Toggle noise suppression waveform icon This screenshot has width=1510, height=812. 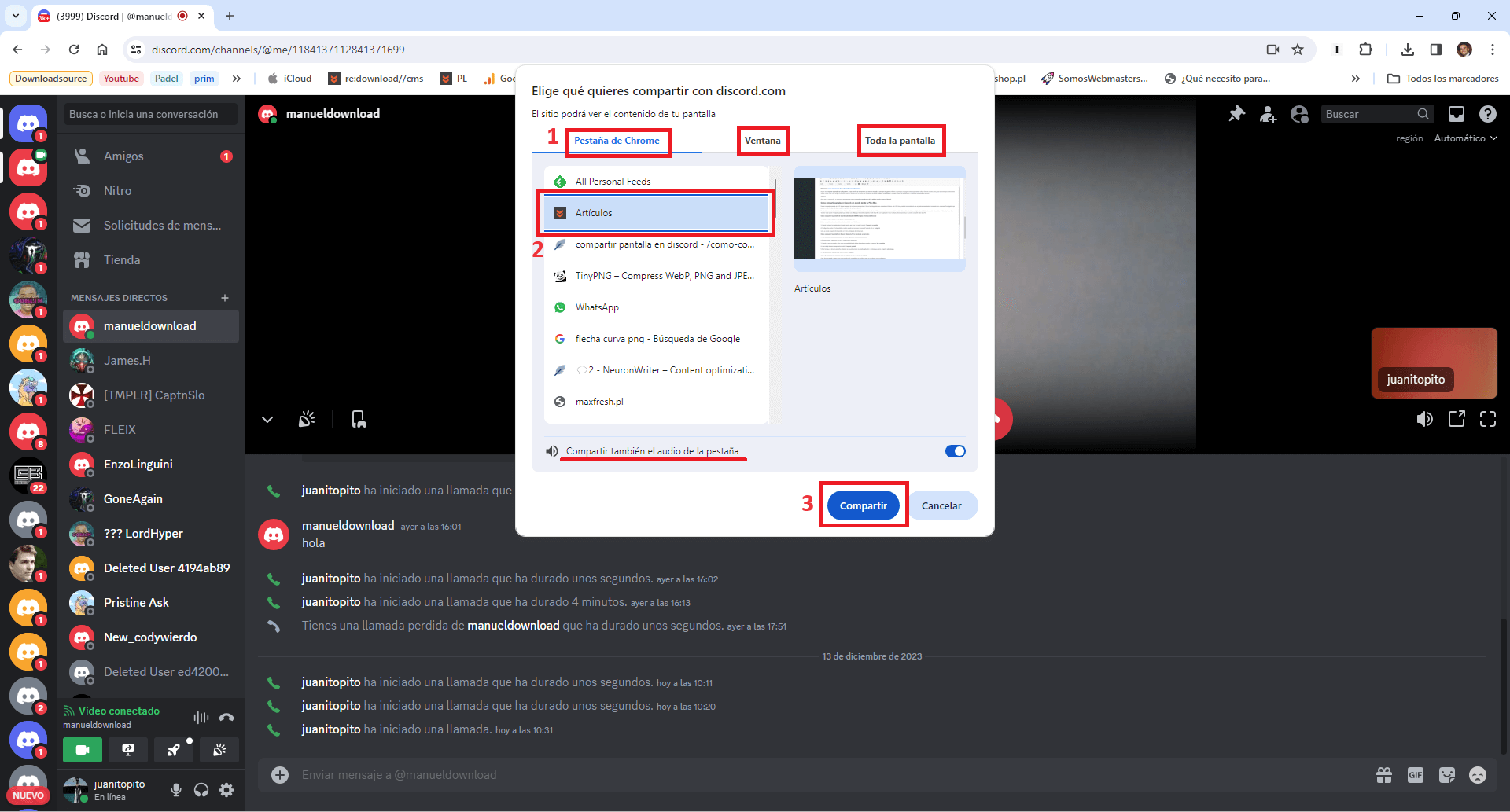click(201, 717)
